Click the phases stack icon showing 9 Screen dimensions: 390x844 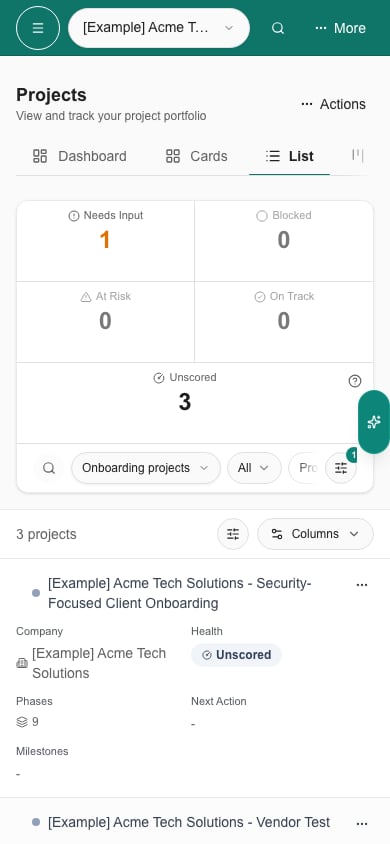pos(22,722)
